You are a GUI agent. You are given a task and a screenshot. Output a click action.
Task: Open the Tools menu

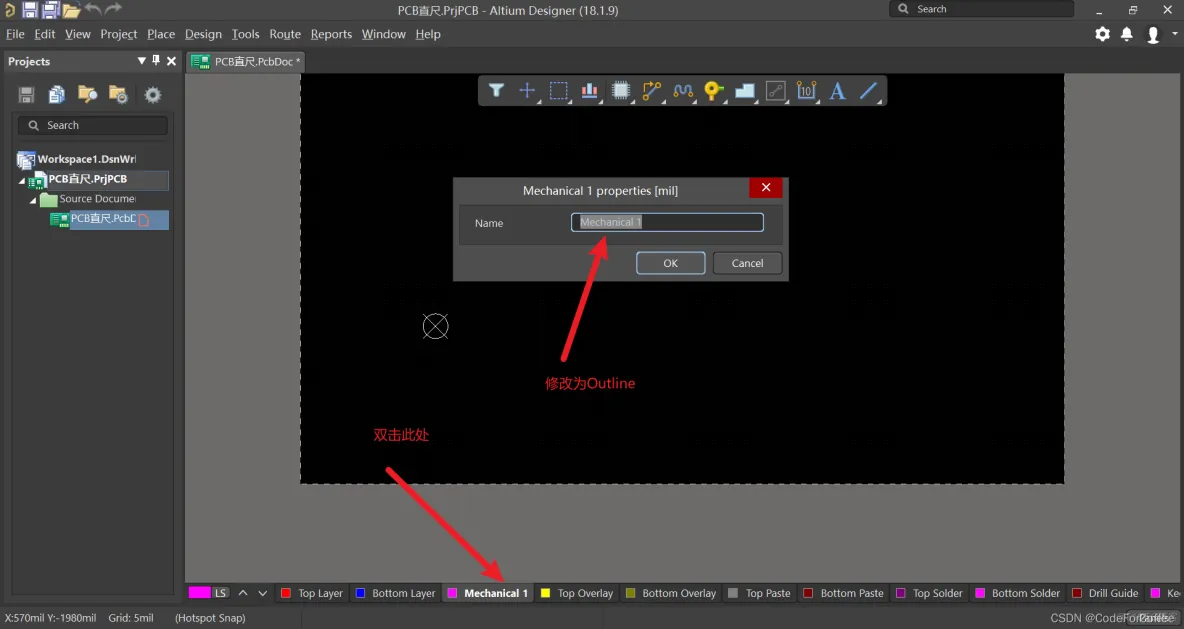point(245,34)
